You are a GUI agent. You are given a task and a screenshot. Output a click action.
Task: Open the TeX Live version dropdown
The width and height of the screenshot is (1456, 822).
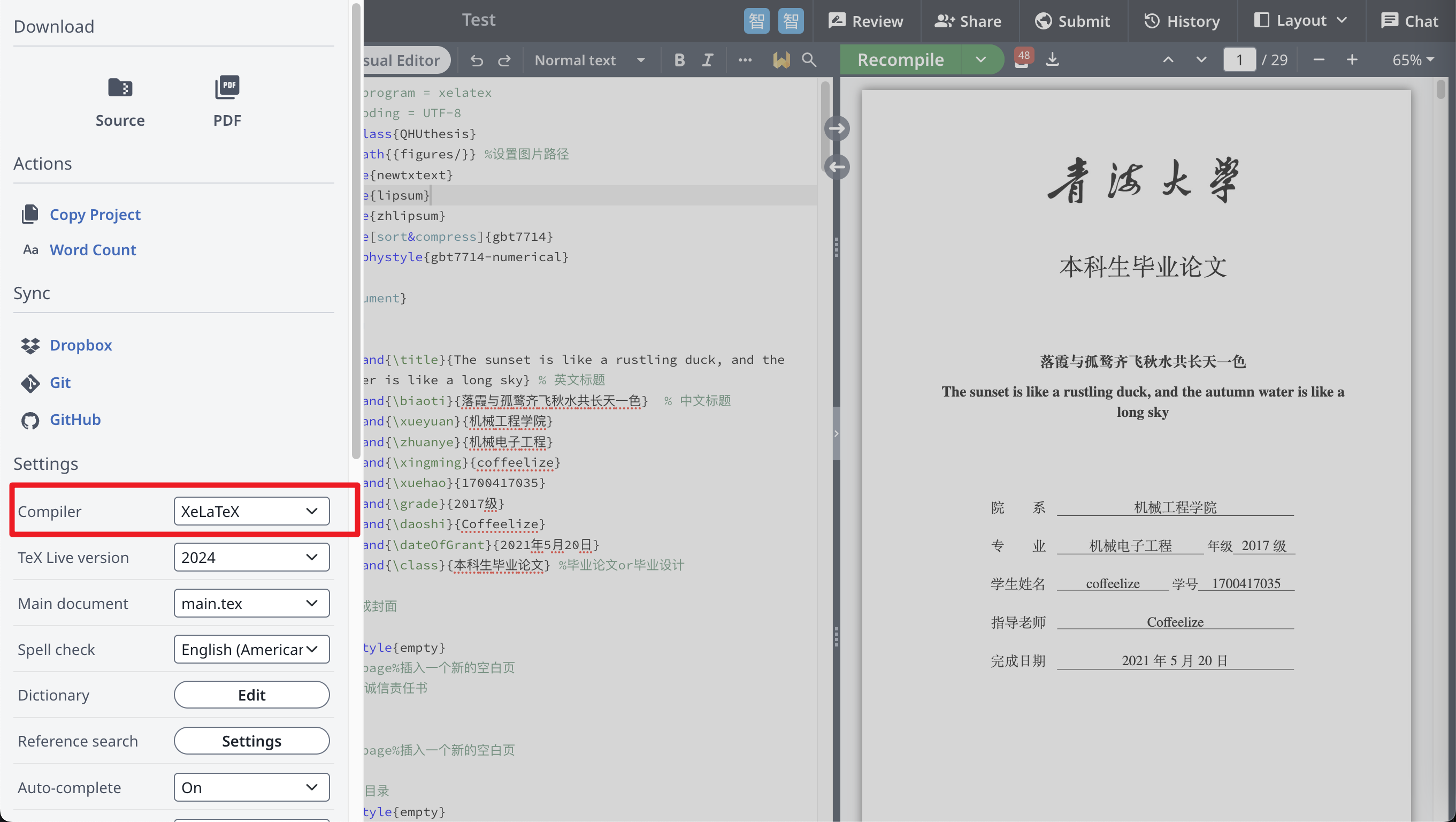click(x=251, y=558)
